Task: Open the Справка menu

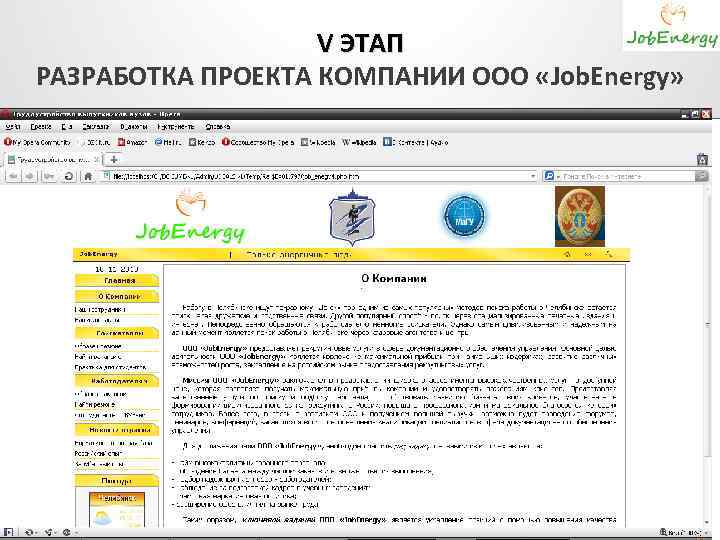Action: (x=218, y=126)
